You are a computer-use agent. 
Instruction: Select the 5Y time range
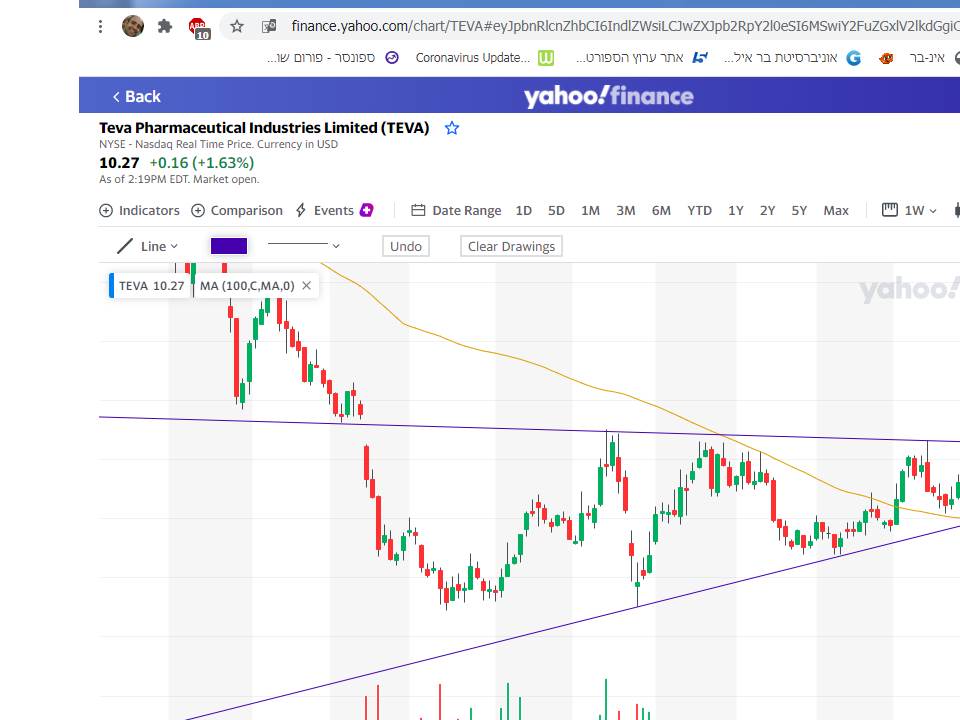799,210
